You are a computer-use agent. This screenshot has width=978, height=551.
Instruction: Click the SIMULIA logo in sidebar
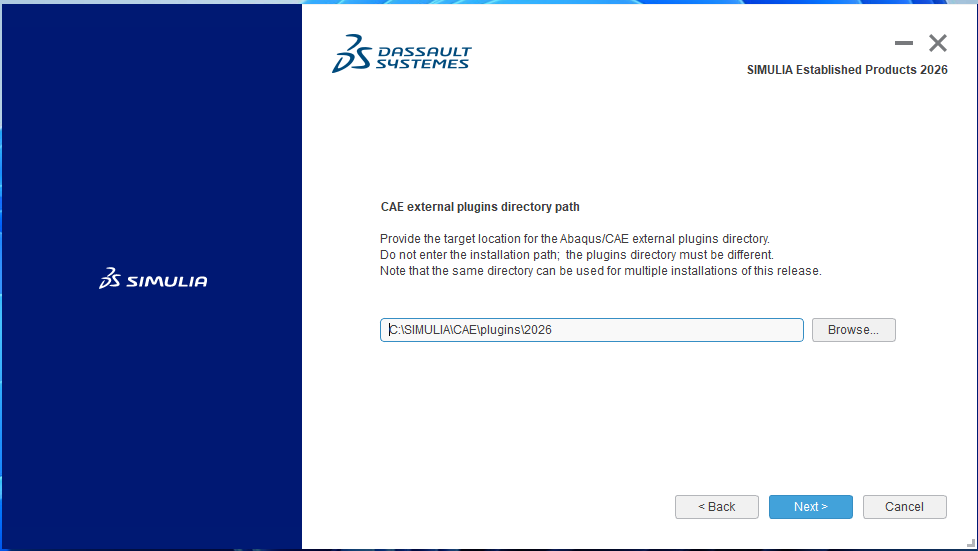click(153, 278)
